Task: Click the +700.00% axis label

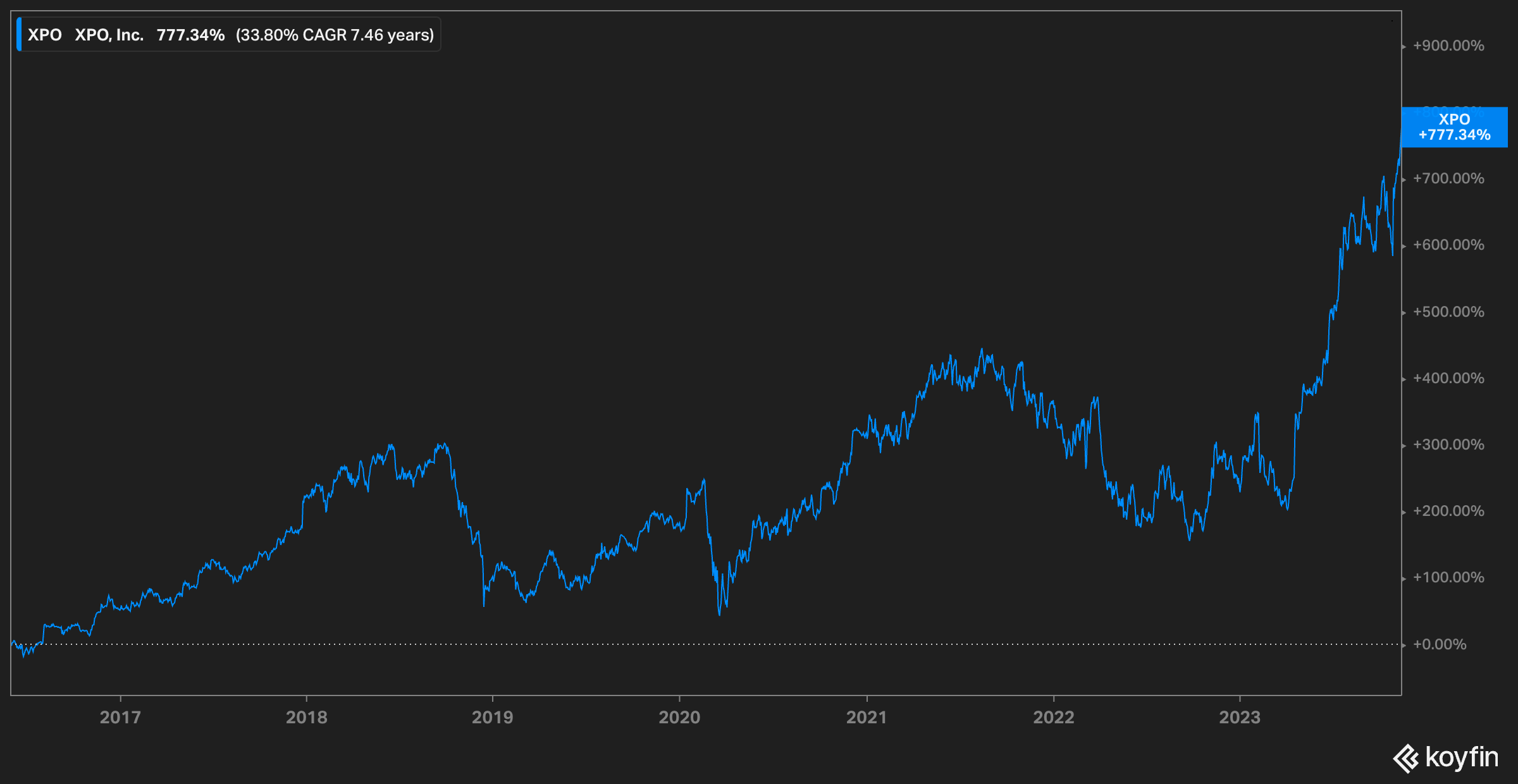Action: (x=1448, y=178)
